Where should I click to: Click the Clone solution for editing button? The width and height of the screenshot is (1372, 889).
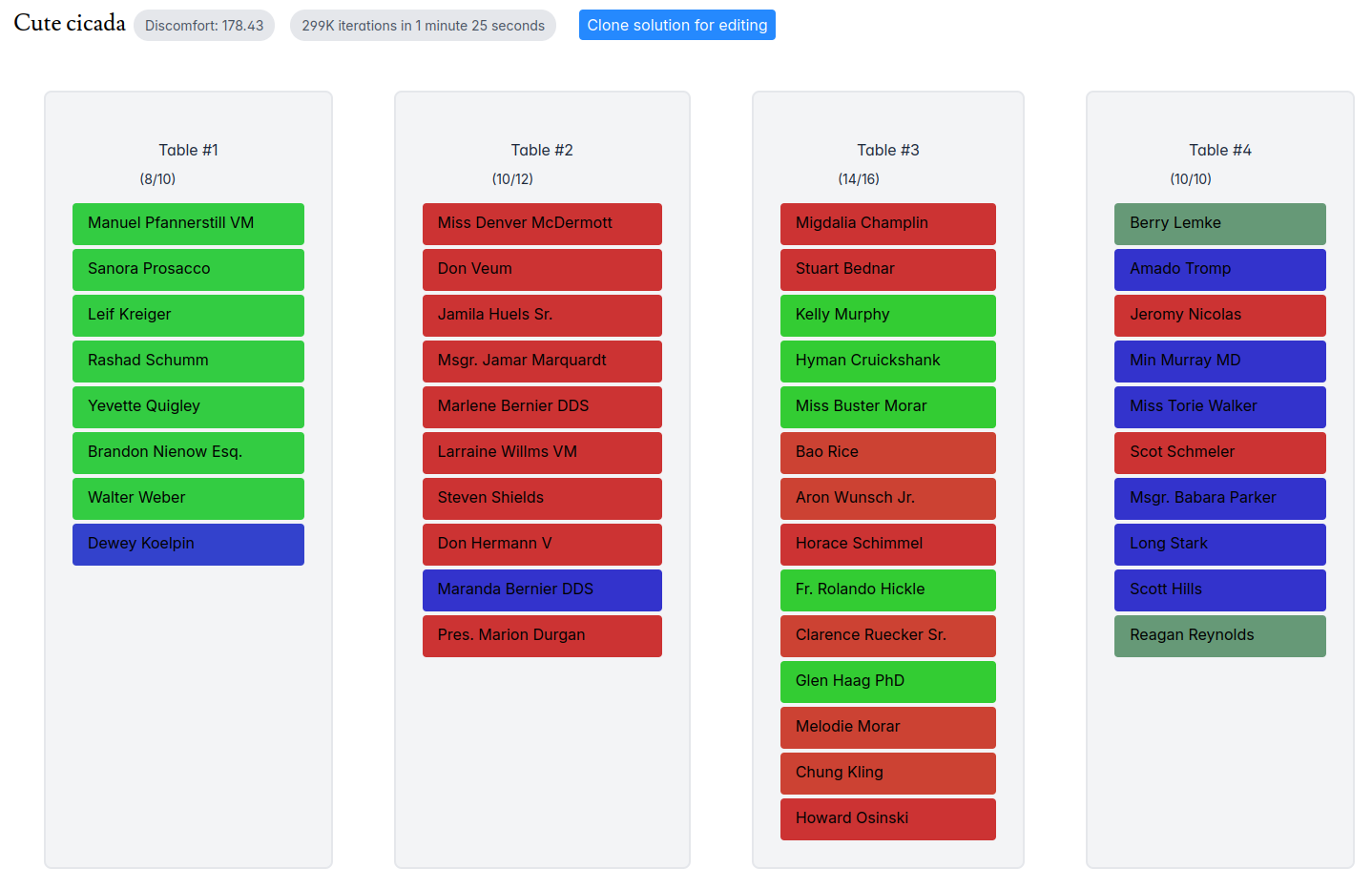(x=676, y=26)
